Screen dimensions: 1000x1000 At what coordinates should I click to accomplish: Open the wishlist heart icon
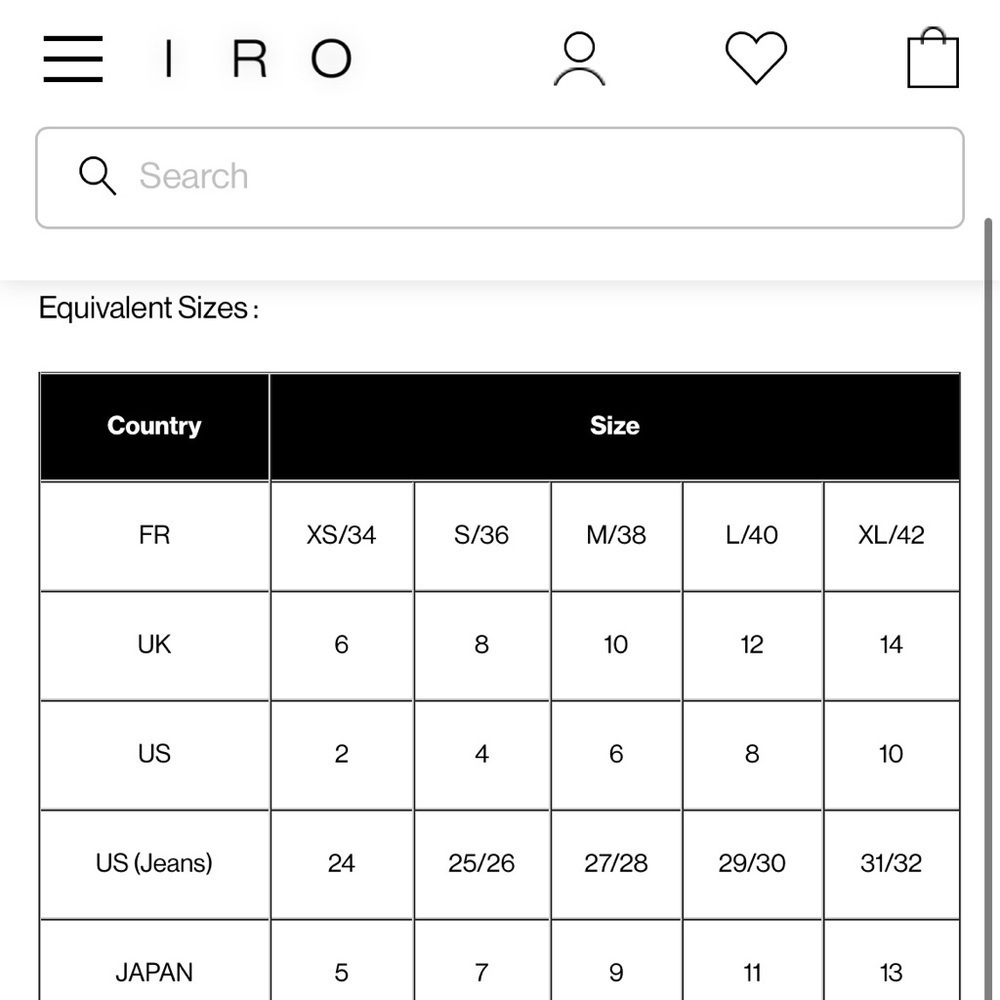point(756,57)
